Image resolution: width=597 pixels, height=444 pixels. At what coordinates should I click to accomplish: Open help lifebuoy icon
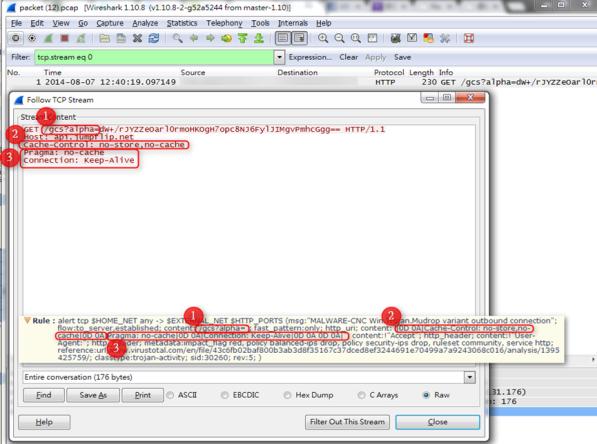click(x=469, y=38)
